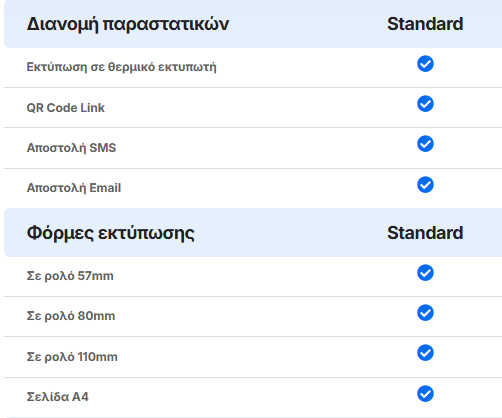Viewport: 502px width, 418px height.
Task: Click checkmark for Σελίδα A4 row
Action: coord(425,394)
